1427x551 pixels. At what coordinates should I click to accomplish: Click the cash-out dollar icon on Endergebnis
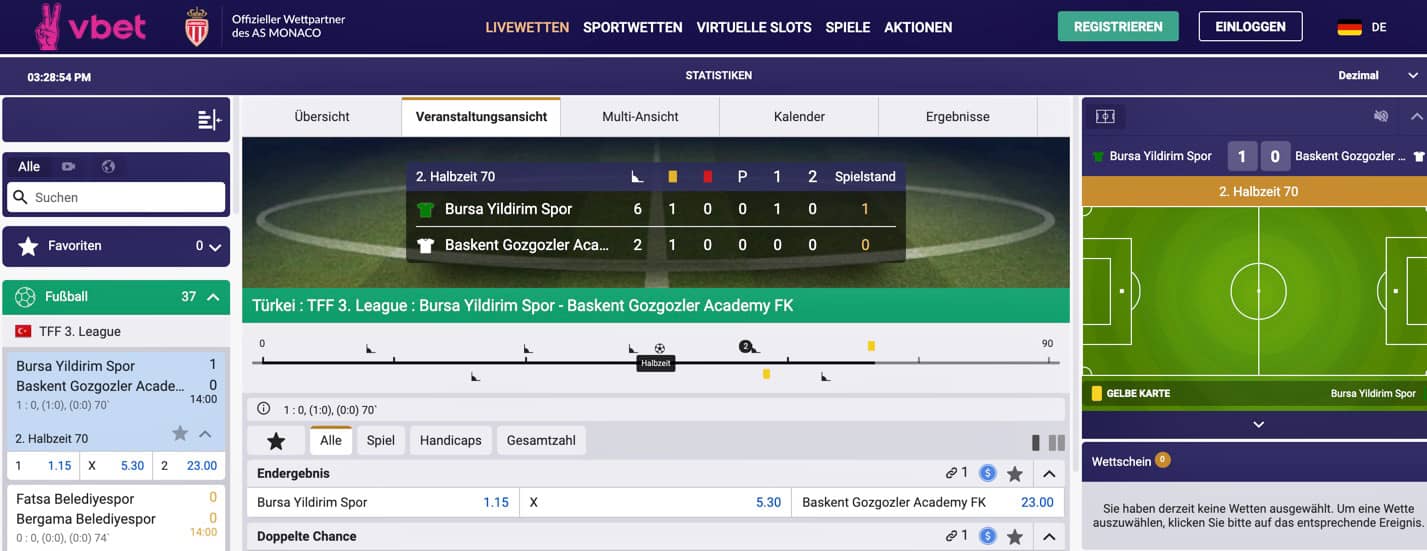pyautogui.click(x=988, y=474)
